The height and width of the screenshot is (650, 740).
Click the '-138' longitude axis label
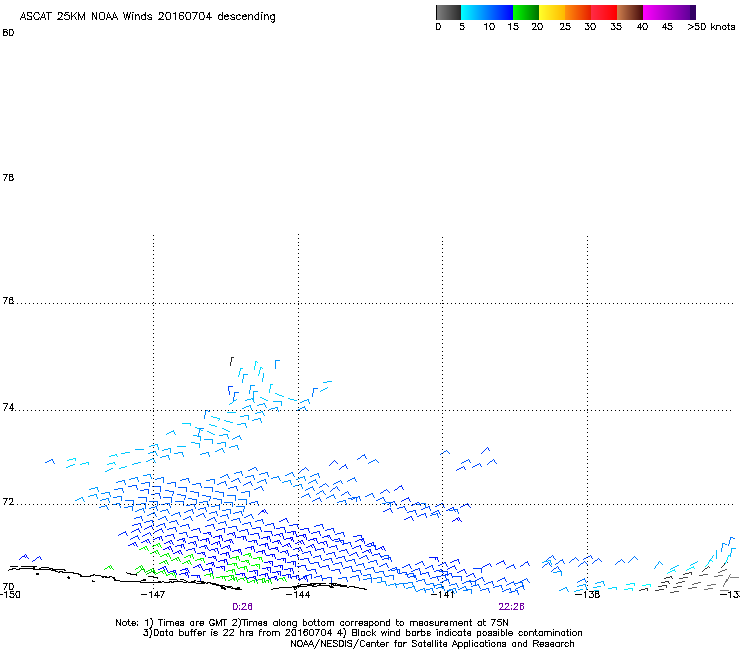pyautogui.click(x=587, y=594)
